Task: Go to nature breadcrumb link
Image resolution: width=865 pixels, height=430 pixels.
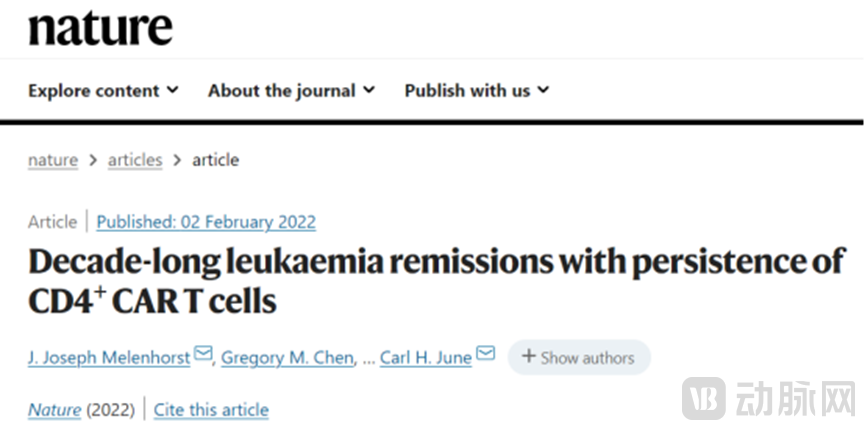Action: 52,160
